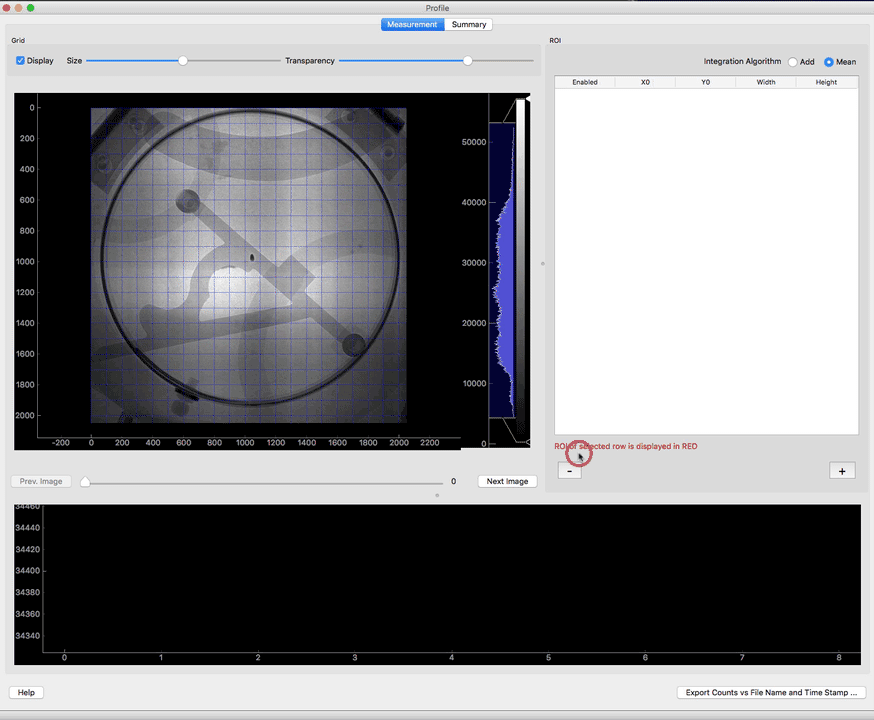This screenshot has height=720, width=874.
Task: Click the grid Size slider handle
Action: pos(183,61)
